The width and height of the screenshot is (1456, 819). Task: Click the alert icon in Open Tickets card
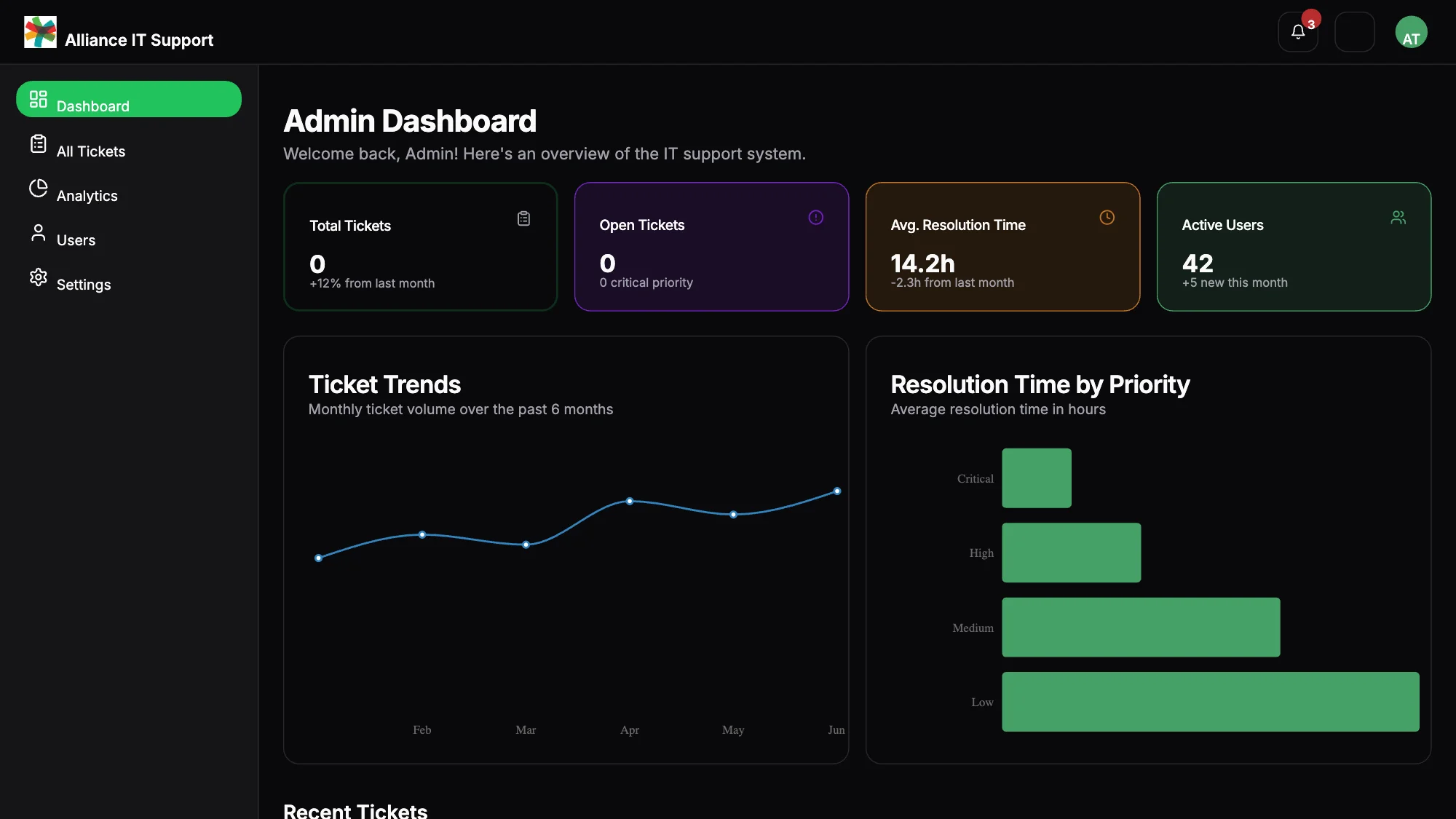click(x=816, y=218)
